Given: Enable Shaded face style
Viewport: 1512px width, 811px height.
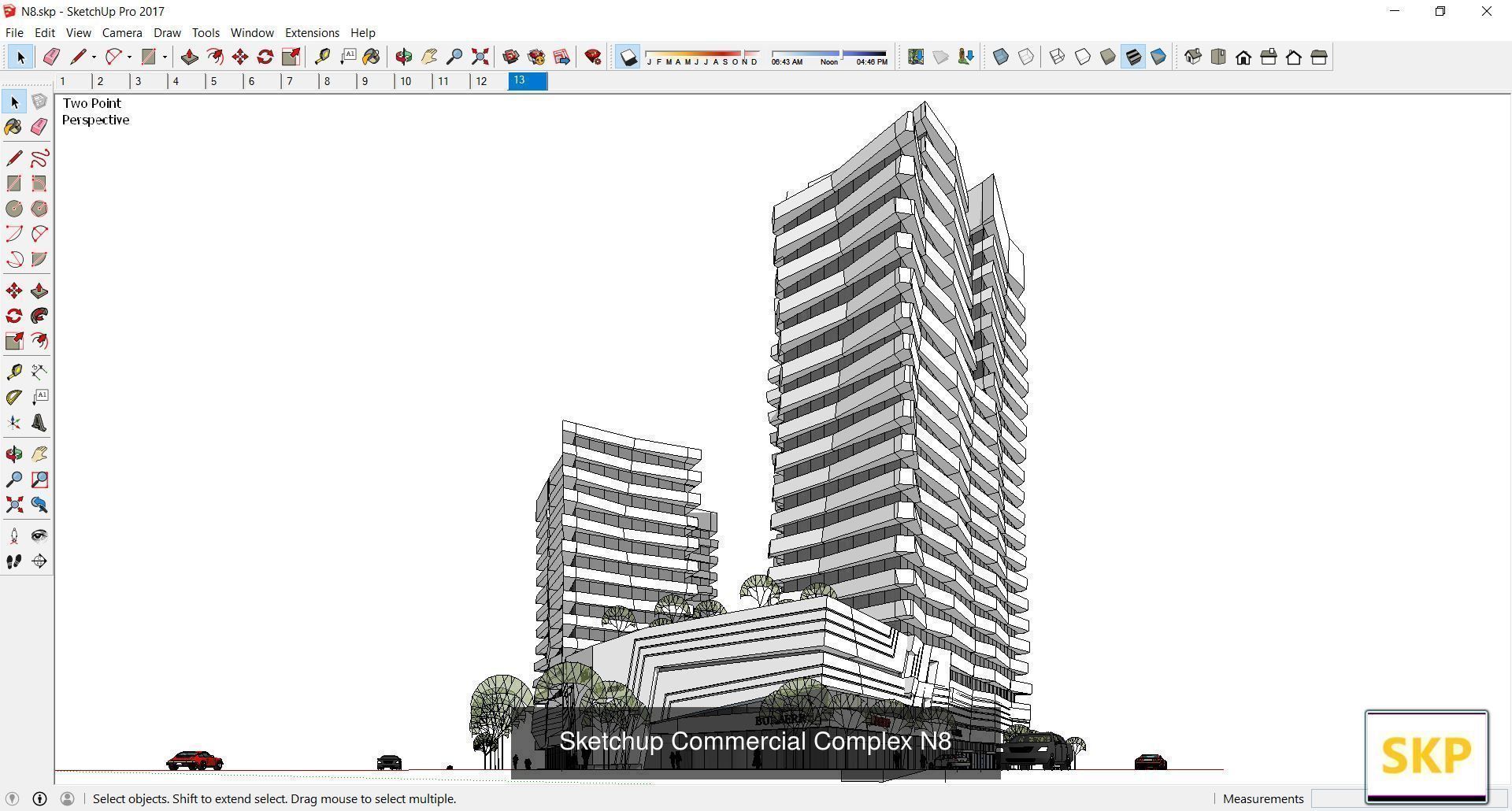Looking at the screenshot, I should pos(1107,57).
